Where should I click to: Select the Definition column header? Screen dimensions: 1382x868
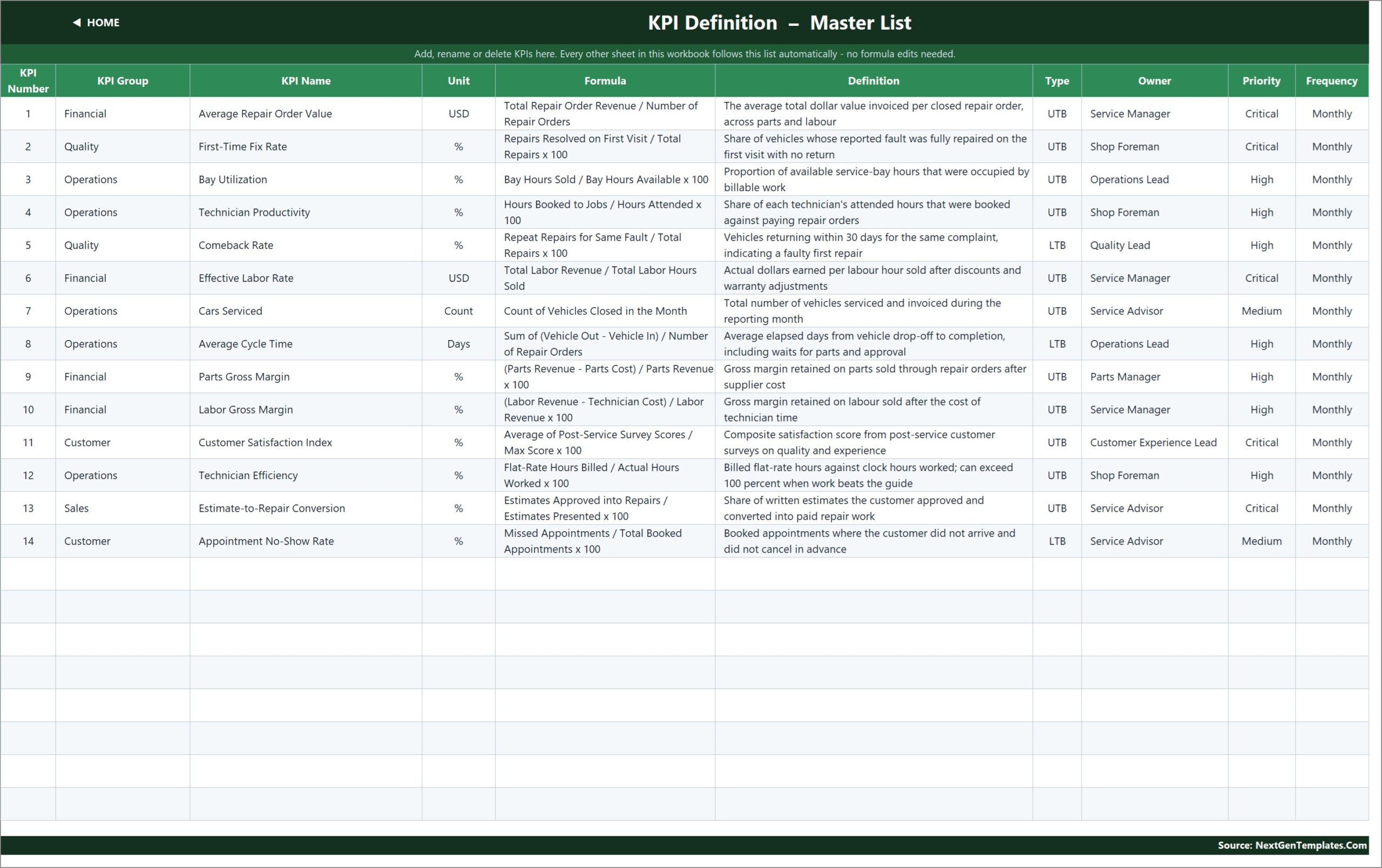coord(873,80)
